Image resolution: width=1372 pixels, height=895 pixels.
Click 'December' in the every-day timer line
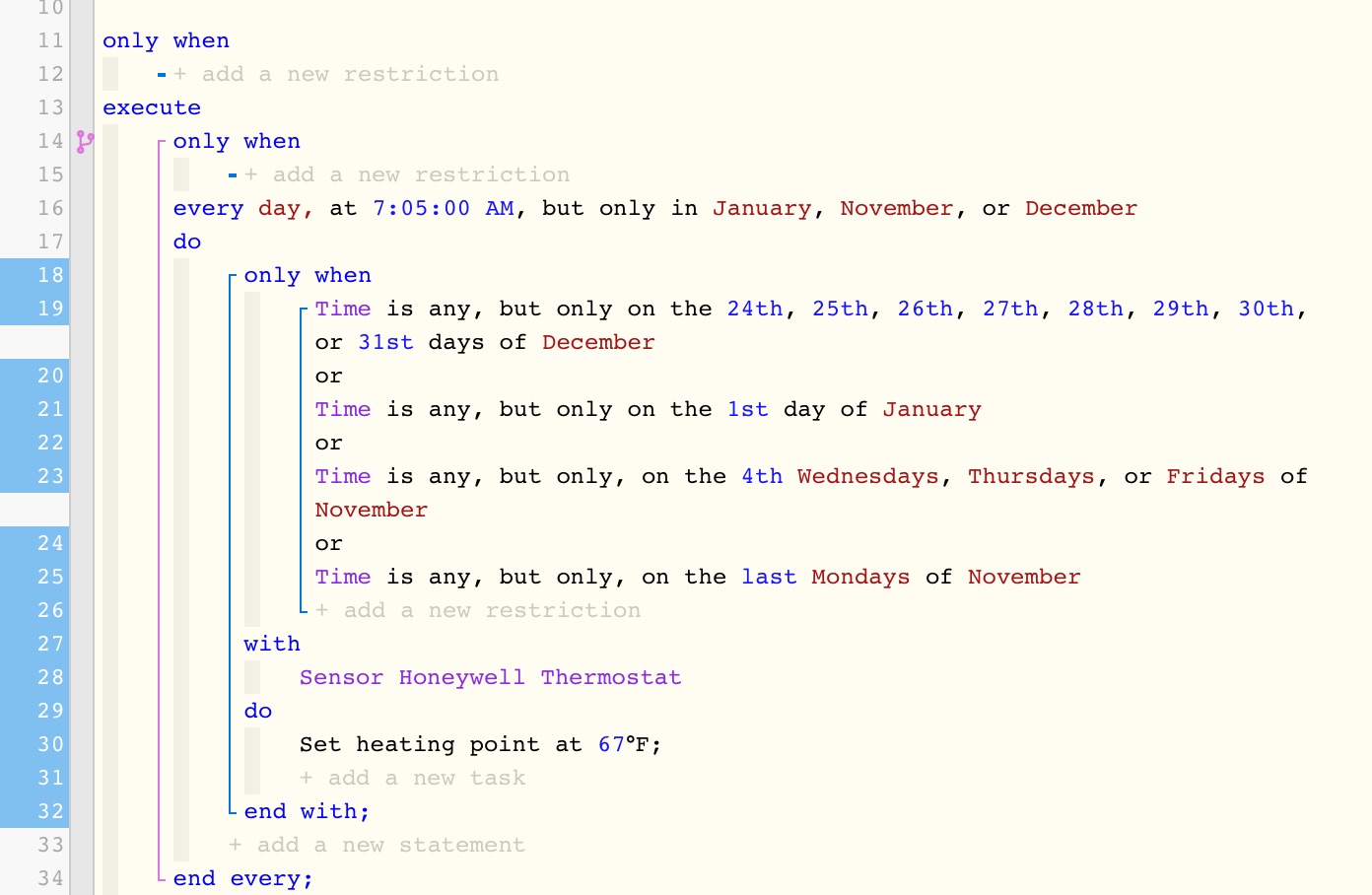coord(1081,208)
